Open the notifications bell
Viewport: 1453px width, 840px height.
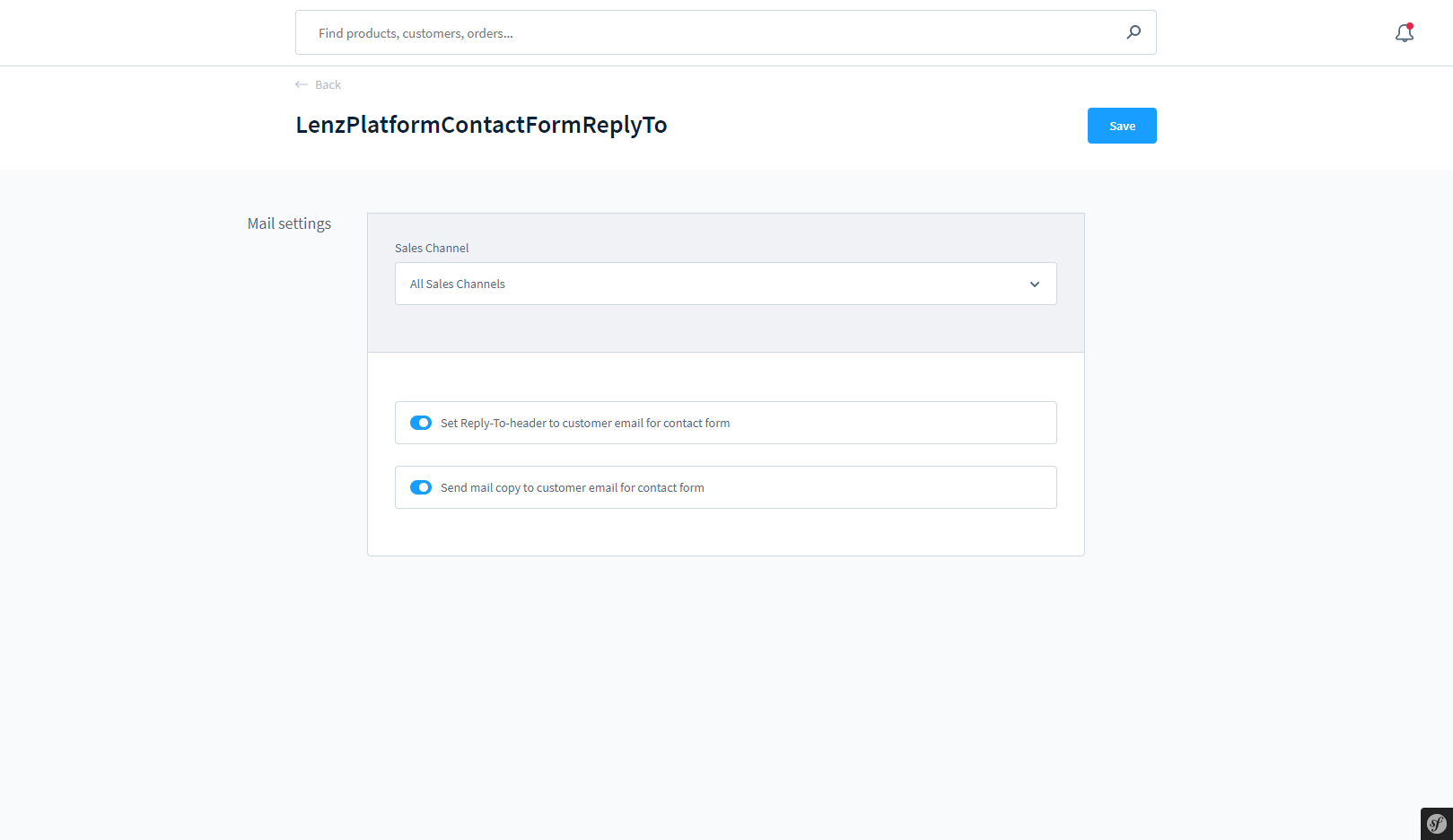(1405, 33)
